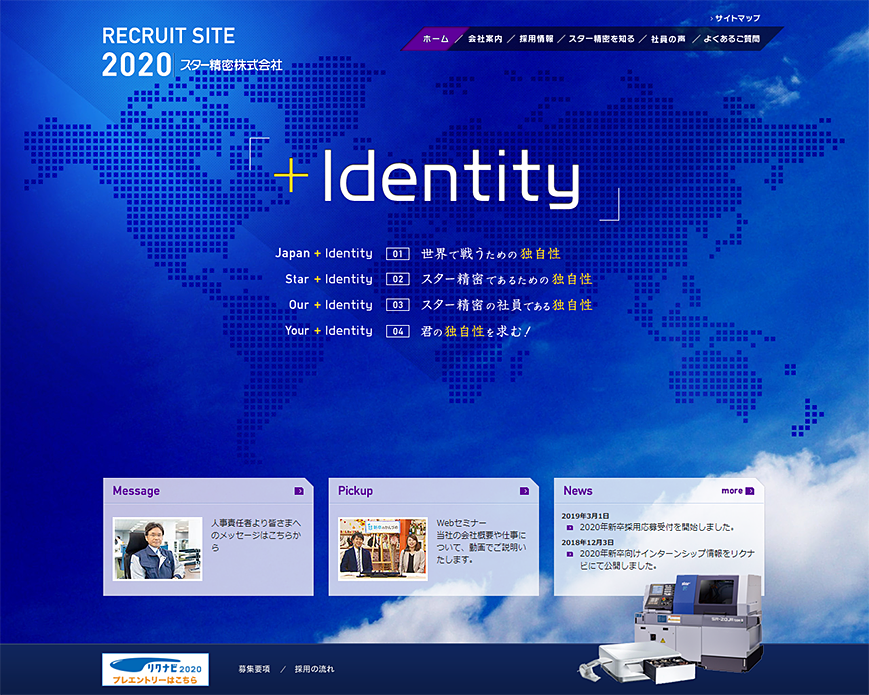Click the arrow icon on the Message panel header
The width and height of the screenshot is (869, 695).
pos(300,491)
